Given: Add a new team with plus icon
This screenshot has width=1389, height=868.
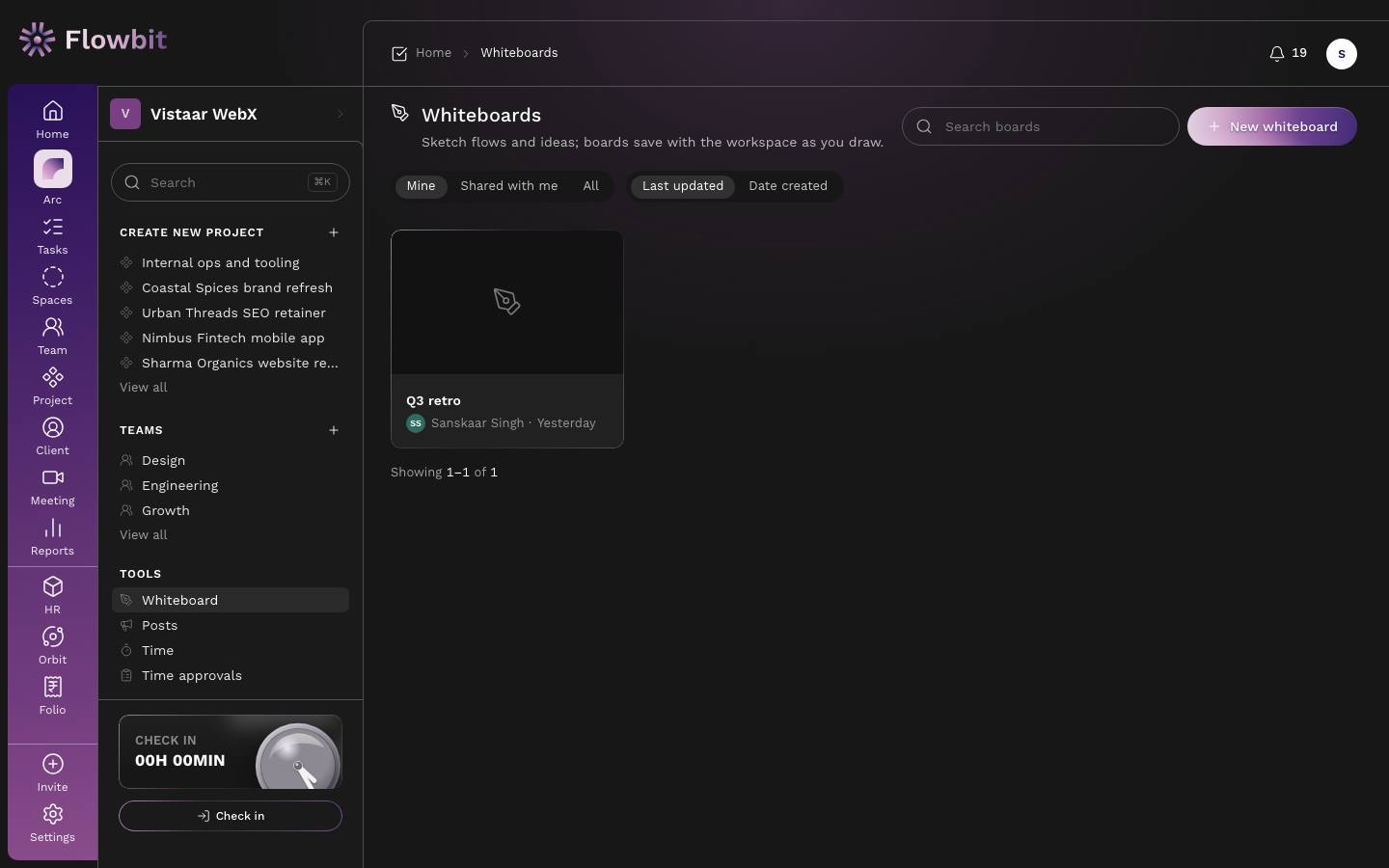Looking at the screenshot, I should tap(334, 430).
